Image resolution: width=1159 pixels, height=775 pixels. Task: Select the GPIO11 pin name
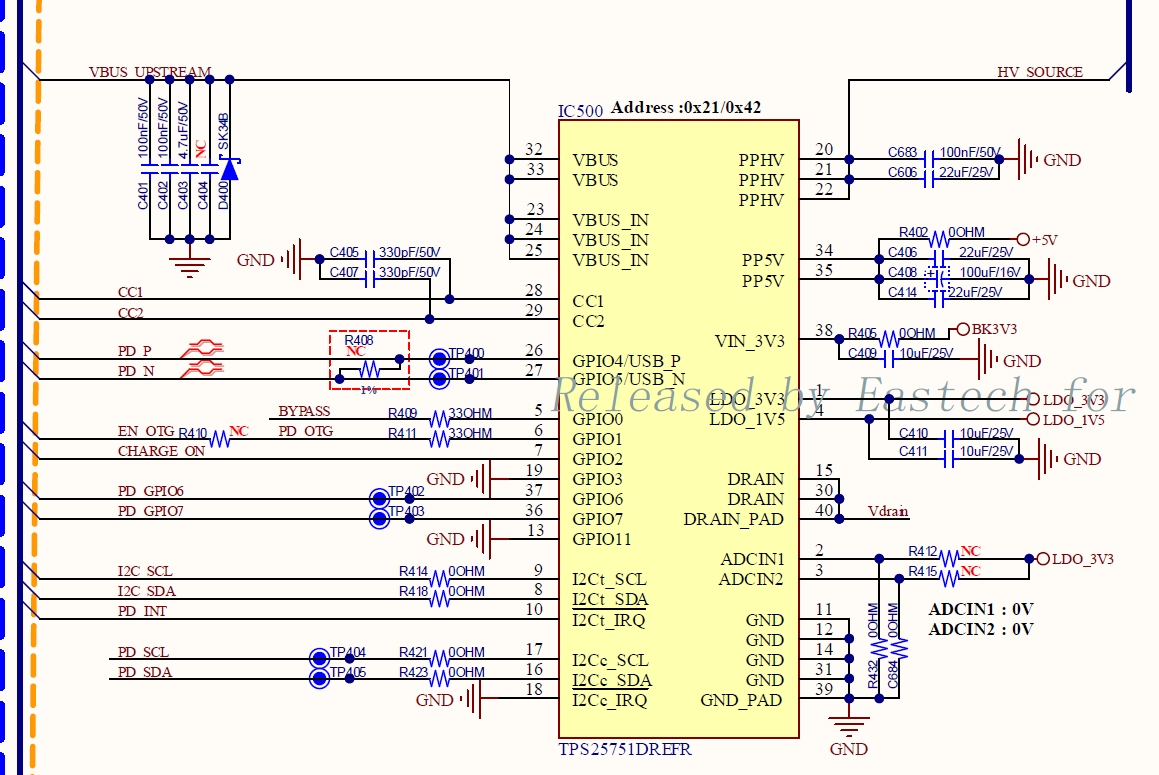pyautogui.click(x=602, y=539)
